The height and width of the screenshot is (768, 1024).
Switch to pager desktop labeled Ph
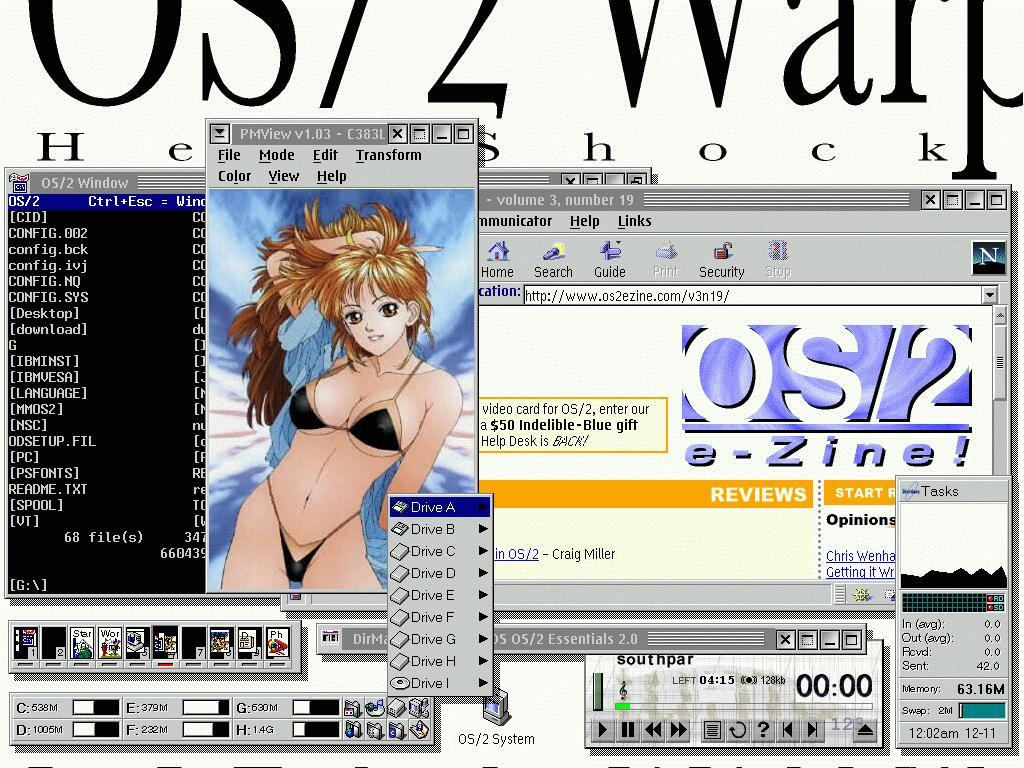(x=277, y=643)
